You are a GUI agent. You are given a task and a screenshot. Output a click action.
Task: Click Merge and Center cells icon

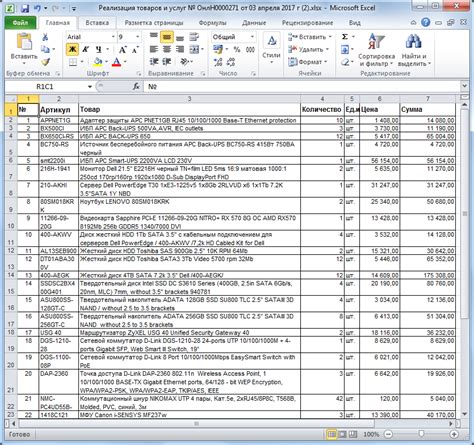pyautogui.click(x=194, y=50)
